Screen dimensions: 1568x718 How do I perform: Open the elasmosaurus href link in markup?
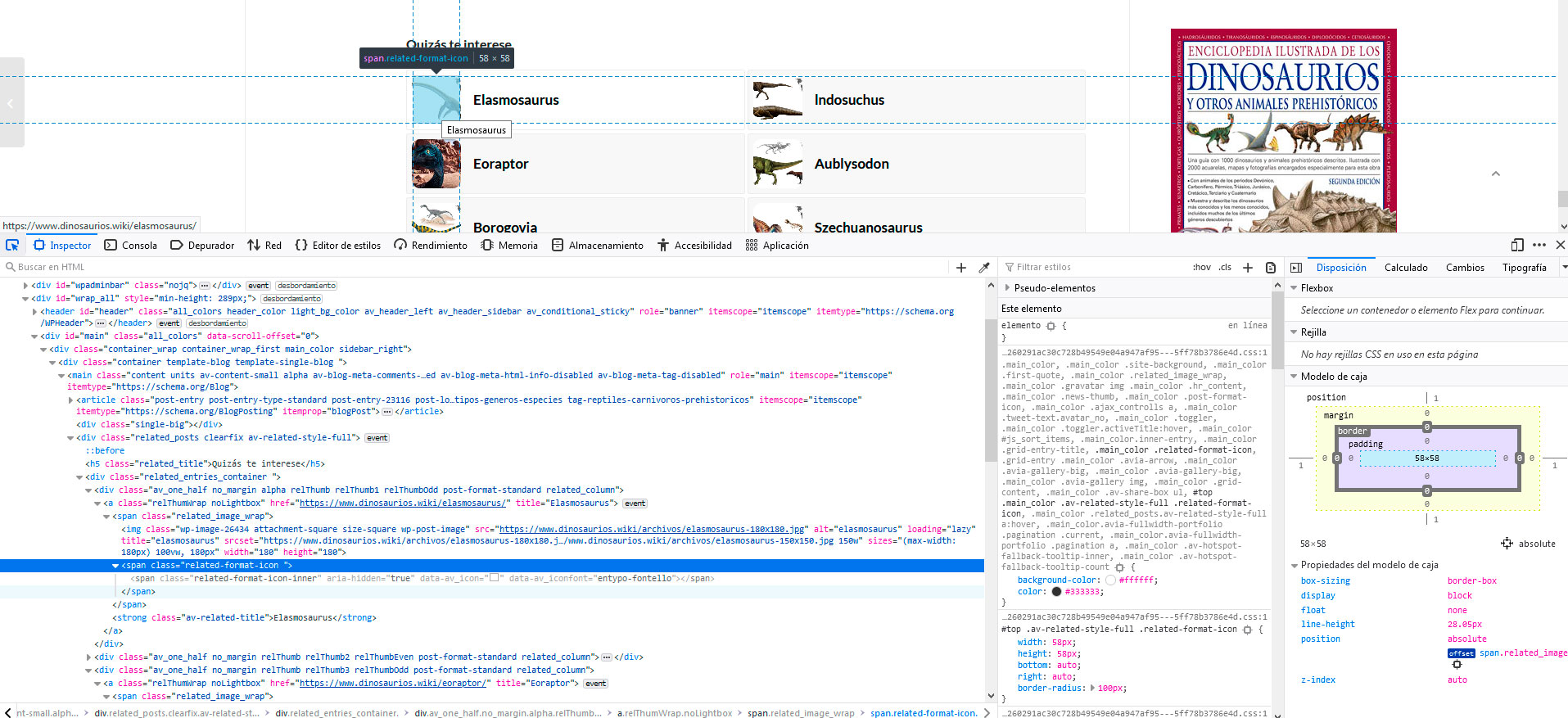coord(404,504)
